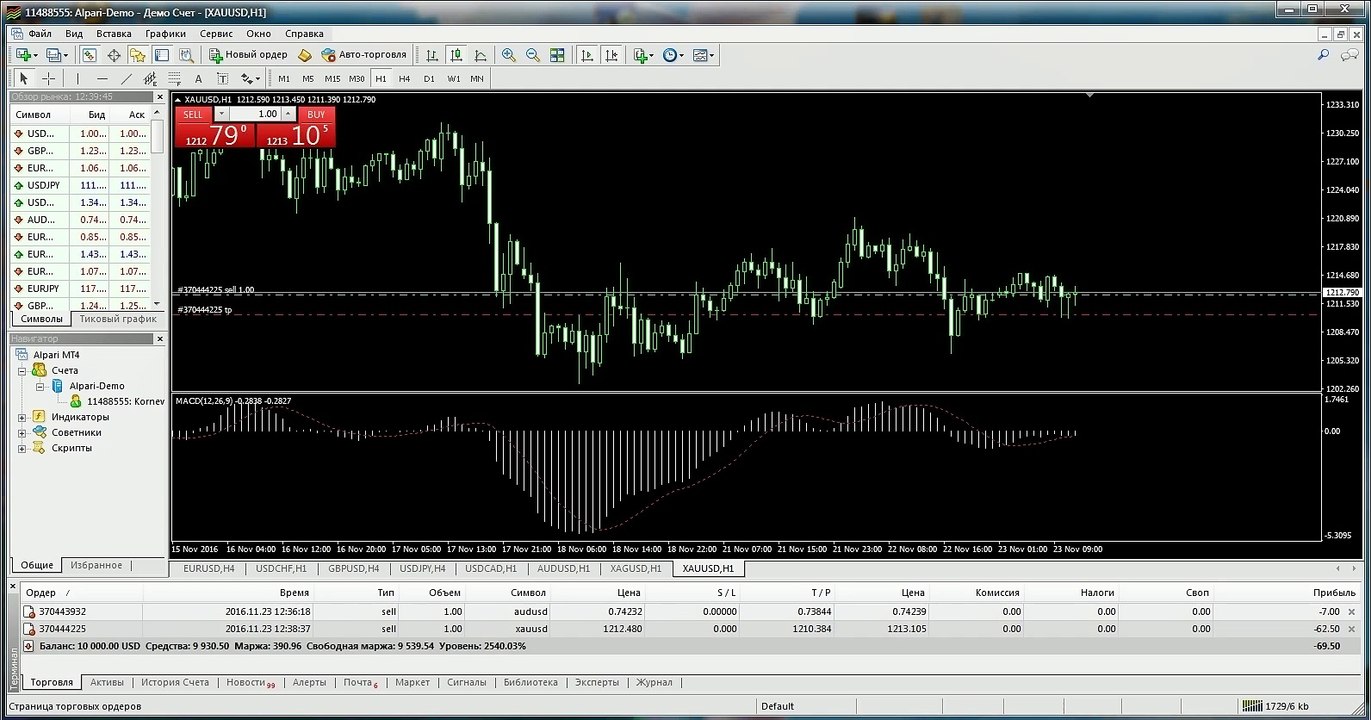This screenshot has height=720, width=1371.
Task: Switch chart to D1 timeframe
Action: pyautogui.click(x=429, y=78)
